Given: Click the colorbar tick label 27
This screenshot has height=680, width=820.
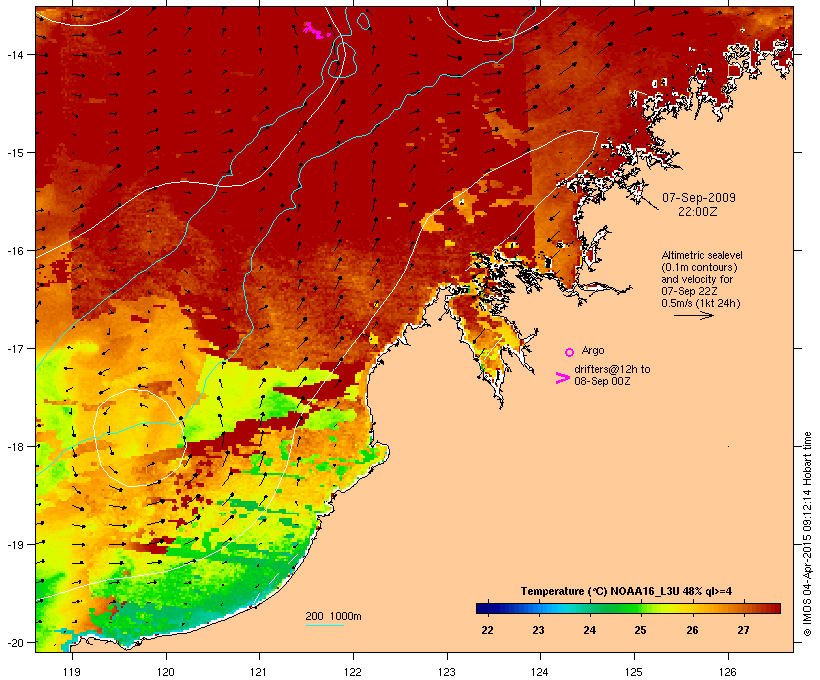Looking at the screenshot, I should (743, 630).
